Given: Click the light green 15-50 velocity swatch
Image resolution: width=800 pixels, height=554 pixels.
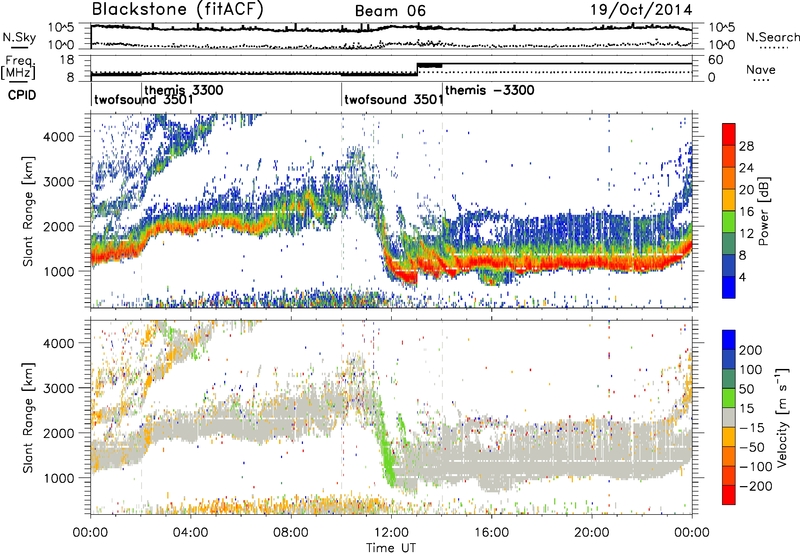Looking at the screenshot, I should [x=729, y=398].
